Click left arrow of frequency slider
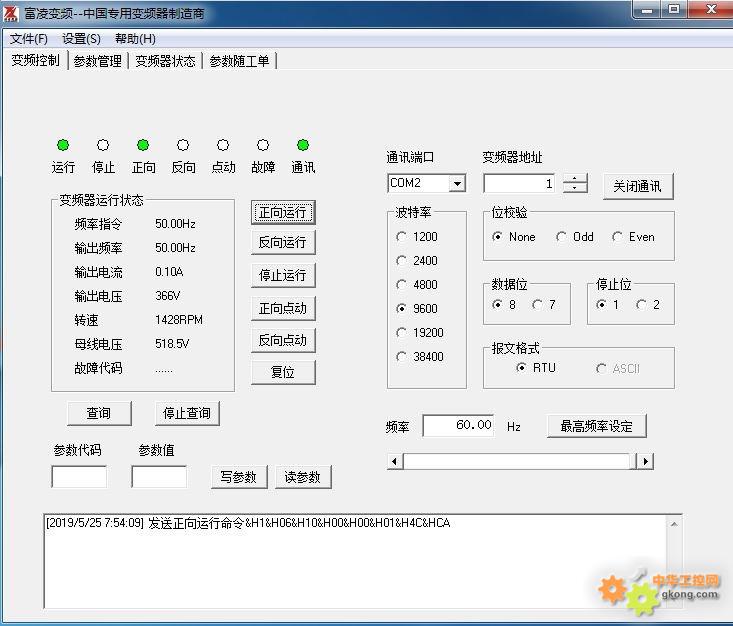This screenshot has width=733, height=626. click(395, 461)
